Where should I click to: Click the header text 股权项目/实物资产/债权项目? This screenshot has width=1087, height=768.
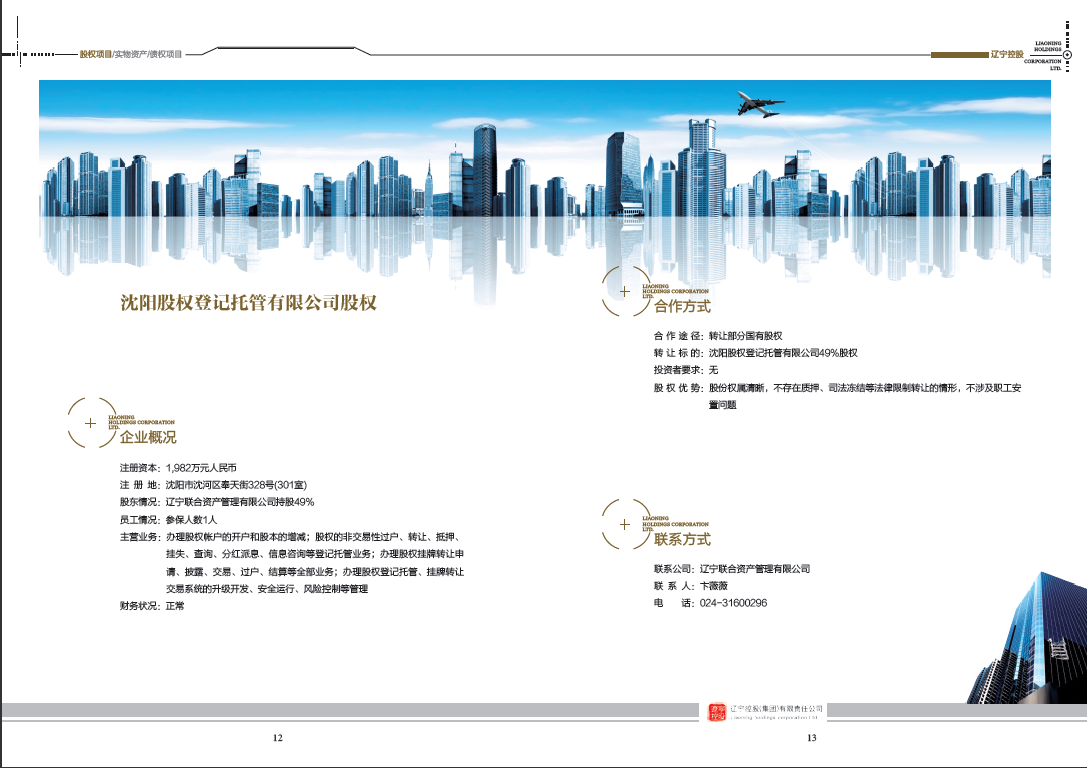(130, 54)
